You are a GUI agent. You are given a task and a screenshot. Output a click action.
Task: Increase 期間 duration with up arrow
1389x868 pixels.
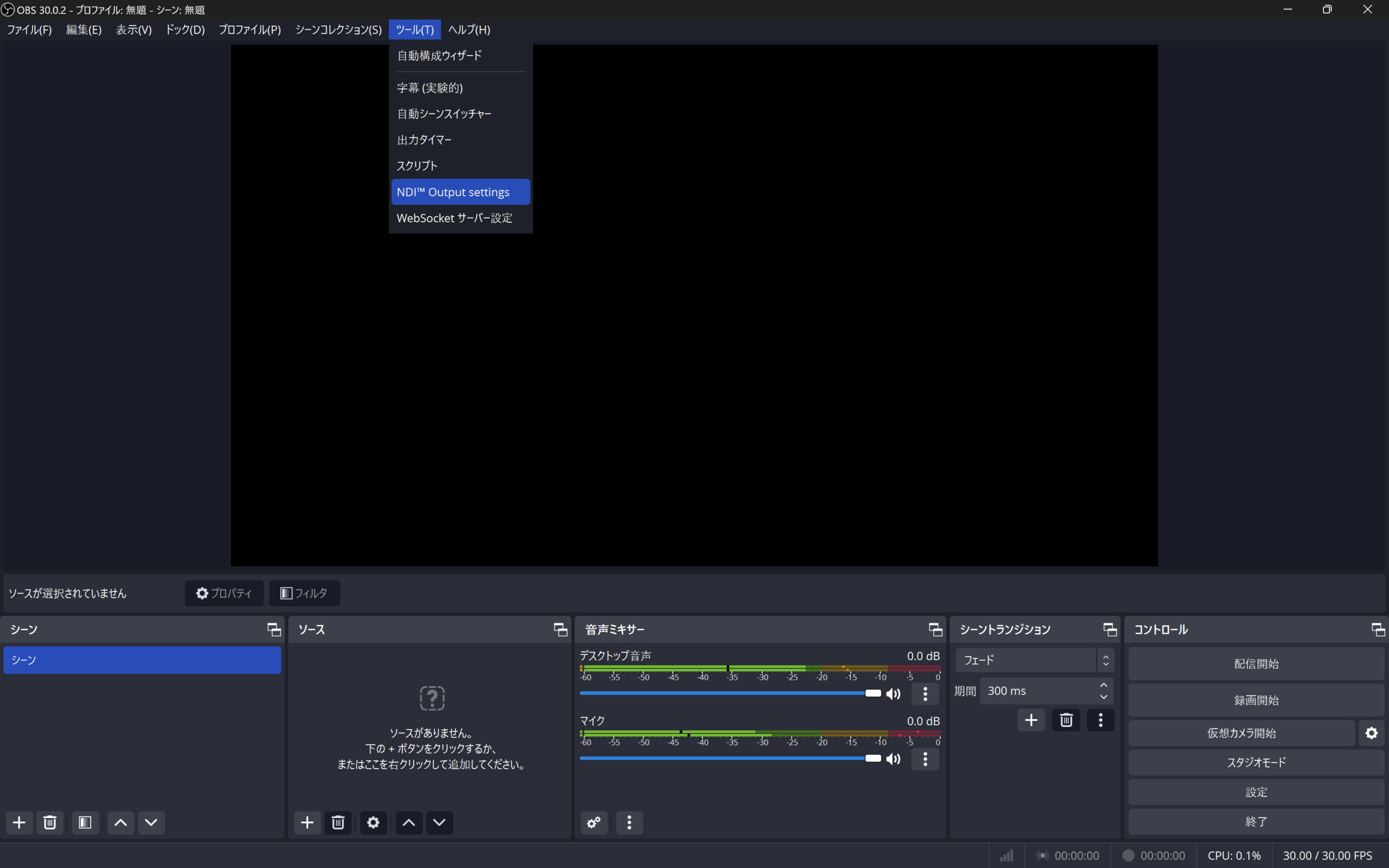[x=1103, y=685]
